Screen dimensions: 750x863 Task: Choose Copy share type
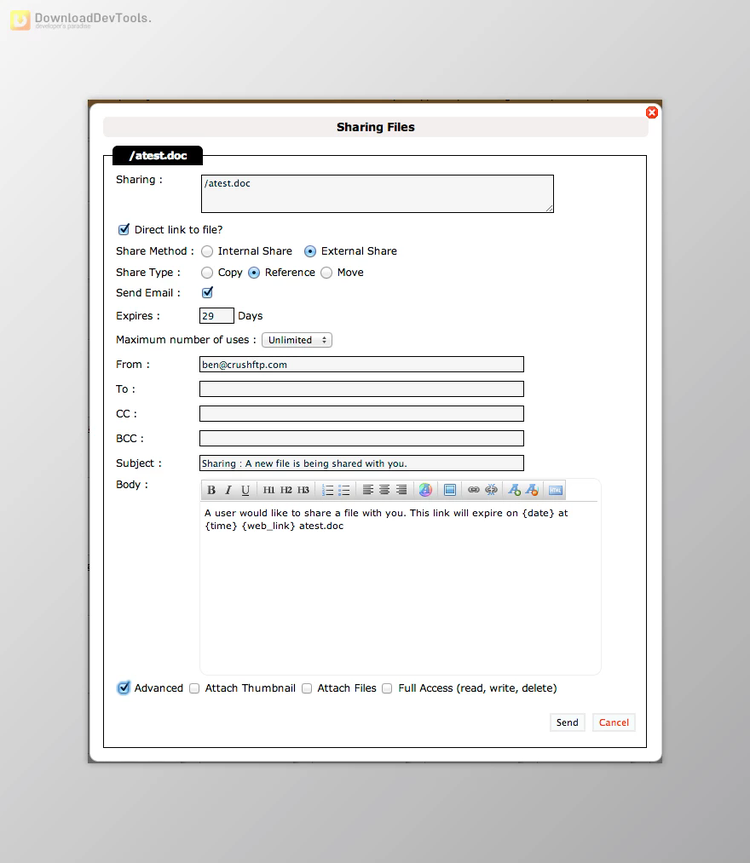207,272
